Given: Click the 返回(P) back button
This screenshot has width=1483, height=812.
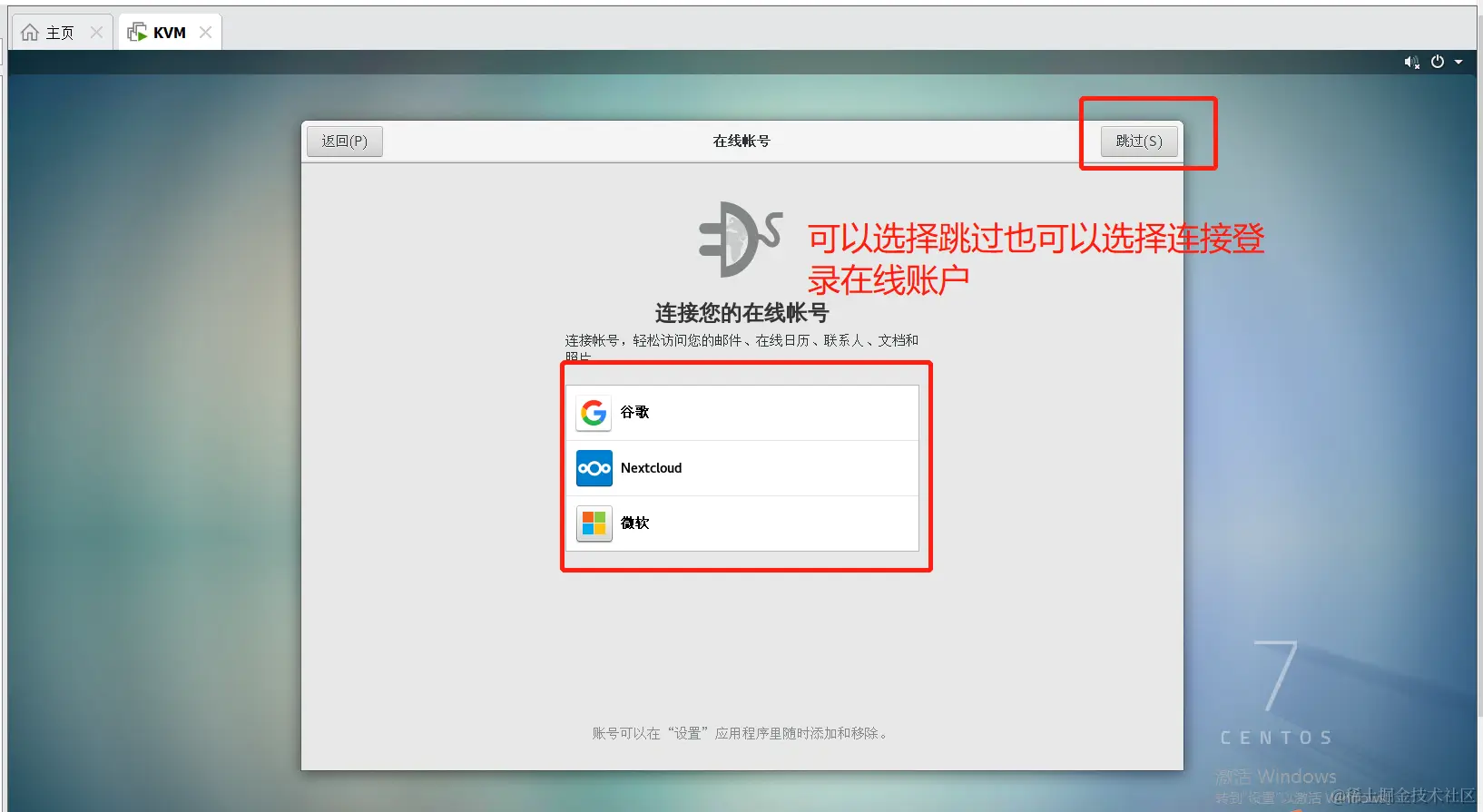Looking at the screenshot, I should point(345,142).
